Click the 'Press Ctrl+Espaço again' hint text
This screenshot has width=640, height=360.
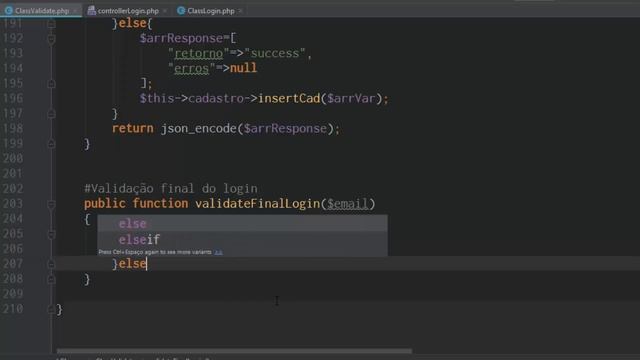[x=155, y=252]
